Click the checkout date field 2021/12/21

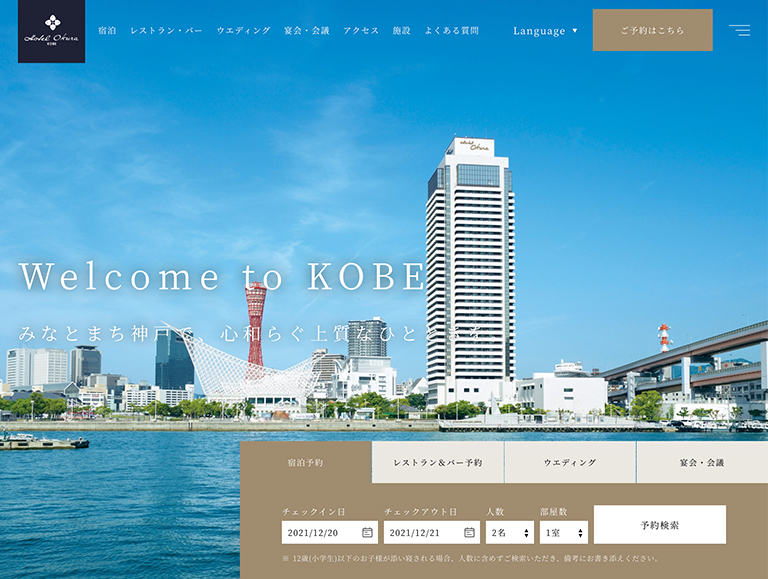(x=420, y=533)
